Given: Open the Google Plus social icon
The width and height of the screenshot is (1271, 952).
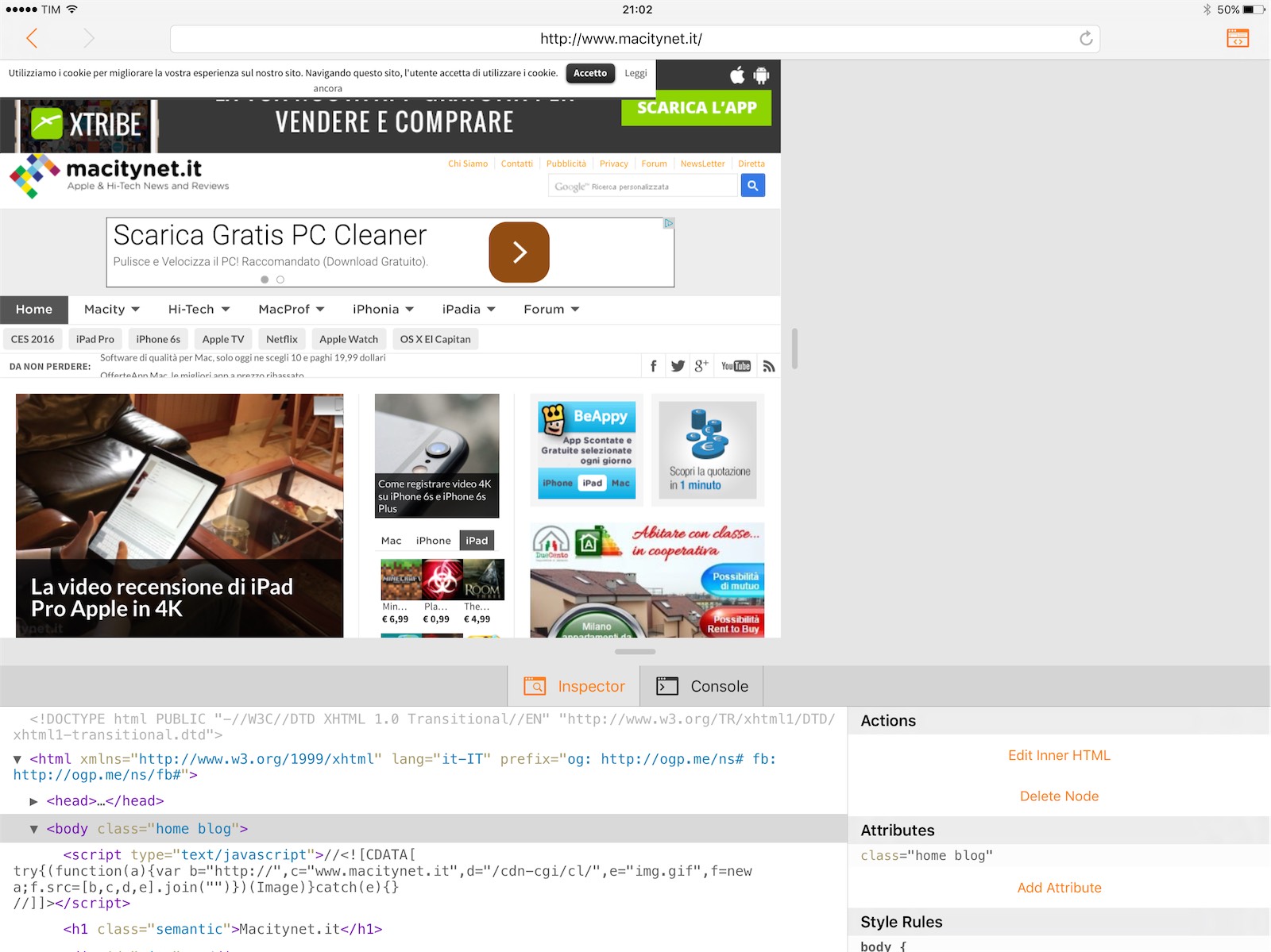Looking at the screenshot, I should (701, 366).
